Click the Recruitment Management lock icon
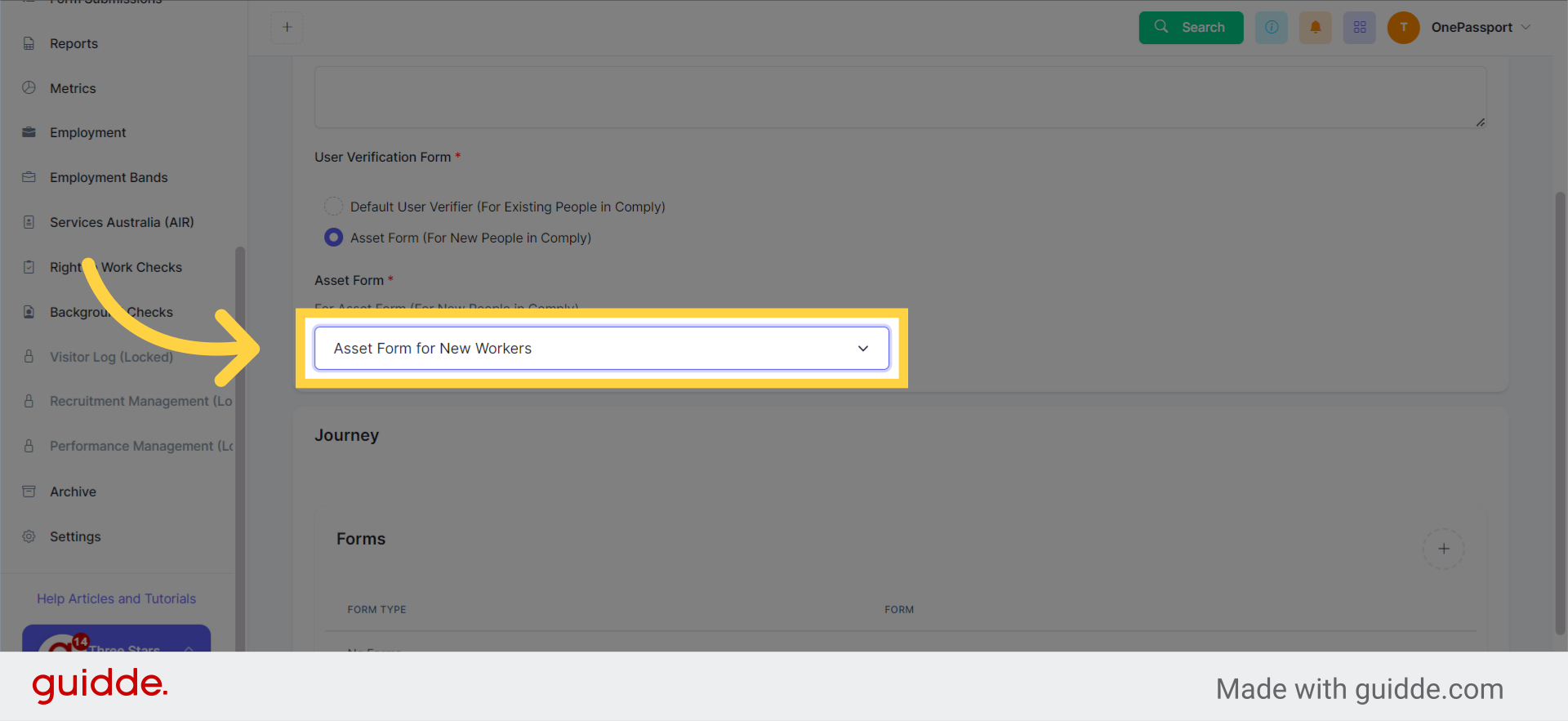This screenshot has width=1568, height=721. (x=29, y=401)
